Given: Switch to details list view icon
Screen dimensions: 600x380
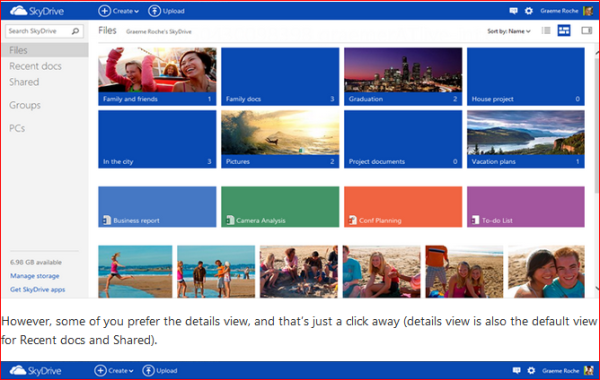Looking at the screenshot, I should (x=546, y=31).
